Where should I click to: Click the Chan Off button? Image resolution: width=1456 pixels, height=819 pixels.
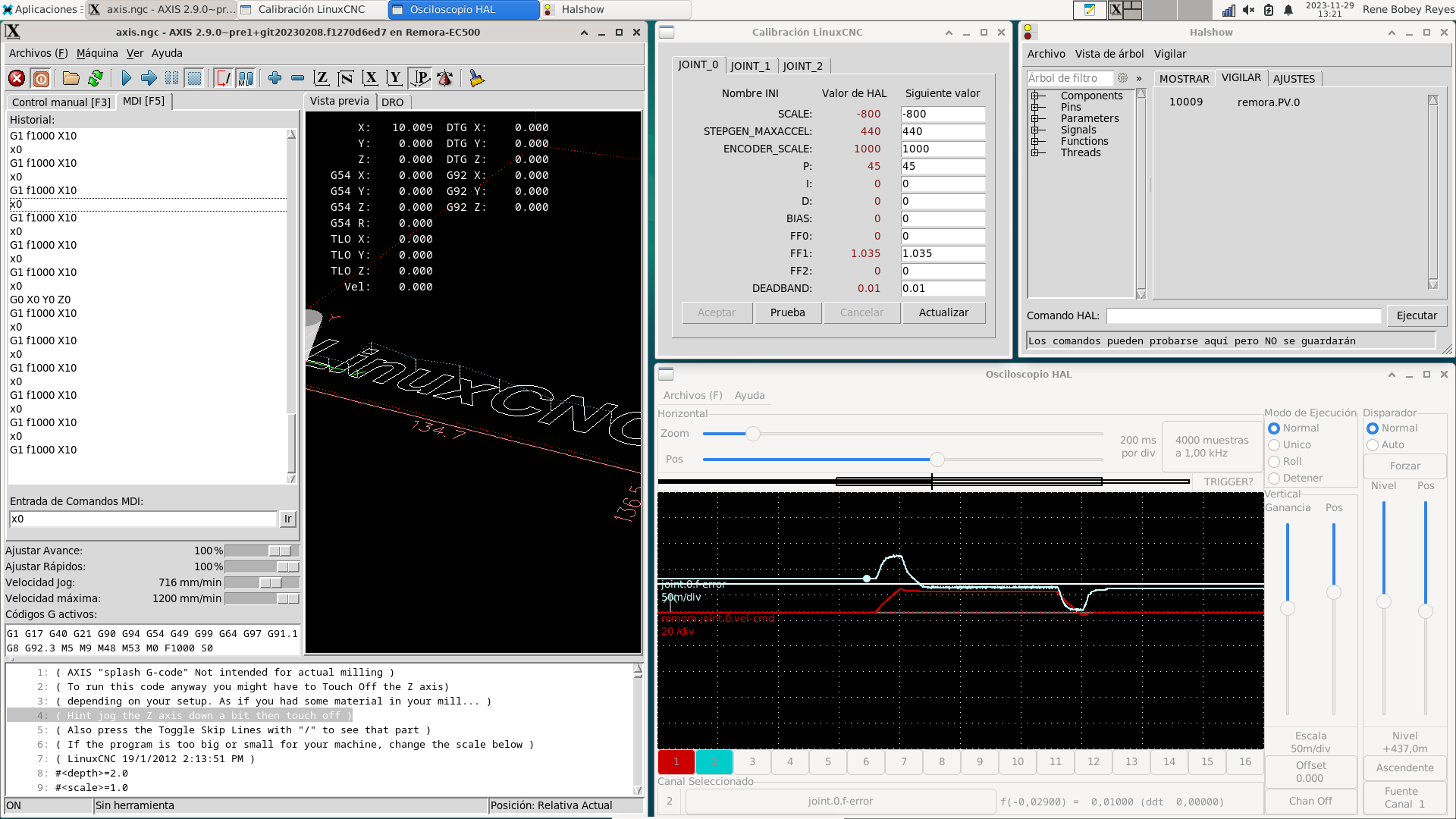tap(1310, 801)
